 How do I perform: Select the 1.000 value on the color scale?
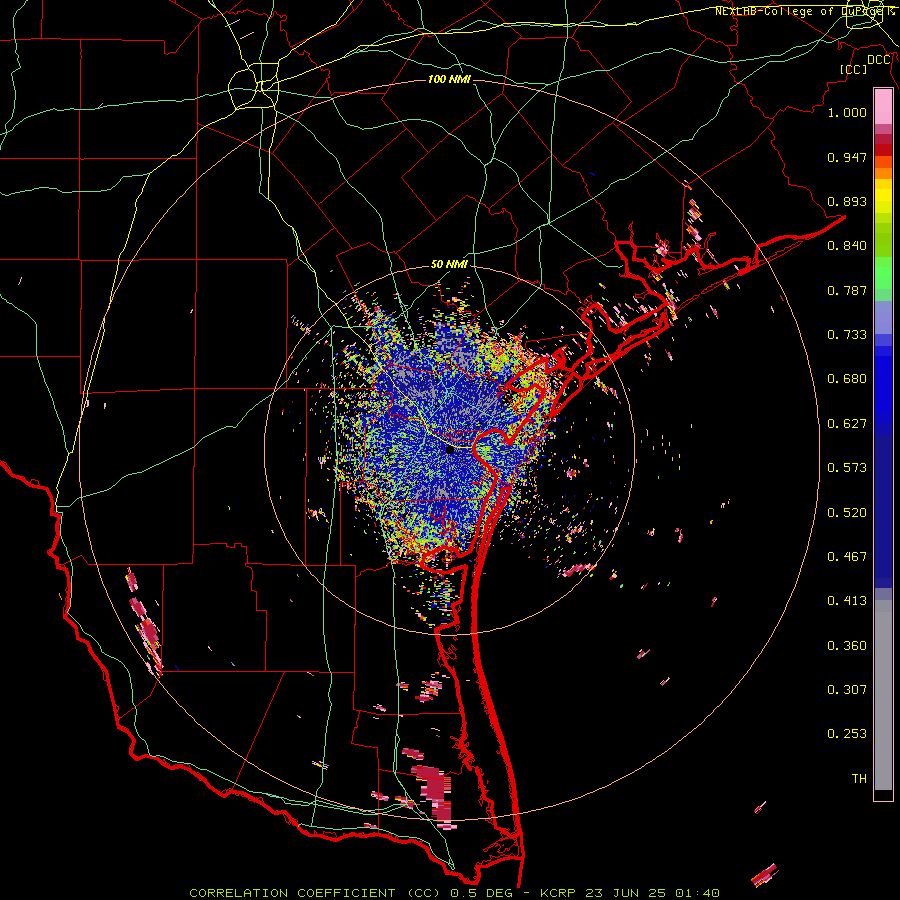(847, 112)
